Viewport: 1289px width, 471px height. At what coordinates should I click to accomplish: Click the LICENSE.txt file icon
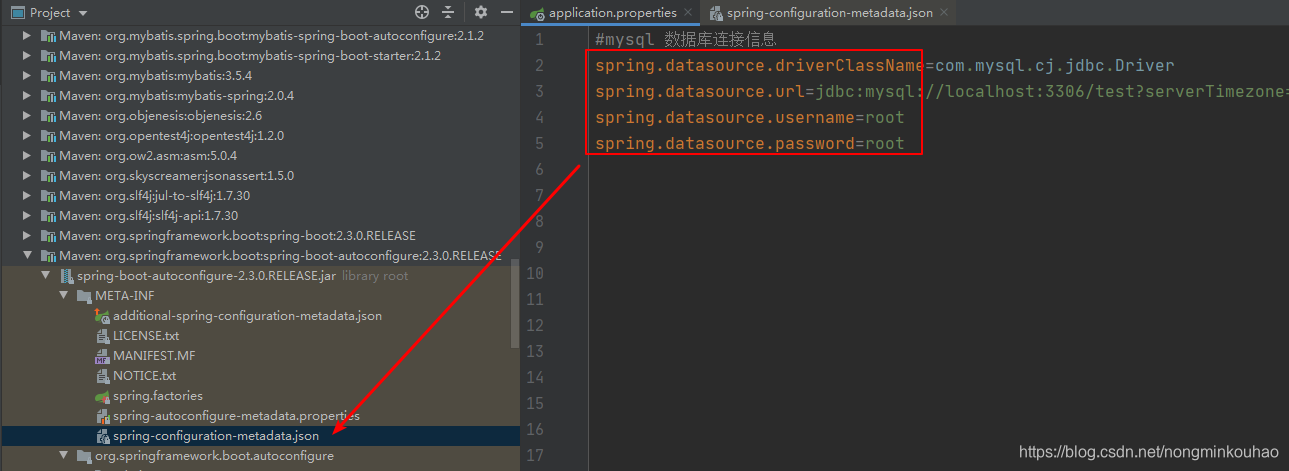pyautogui.click(x=102, y=335)
